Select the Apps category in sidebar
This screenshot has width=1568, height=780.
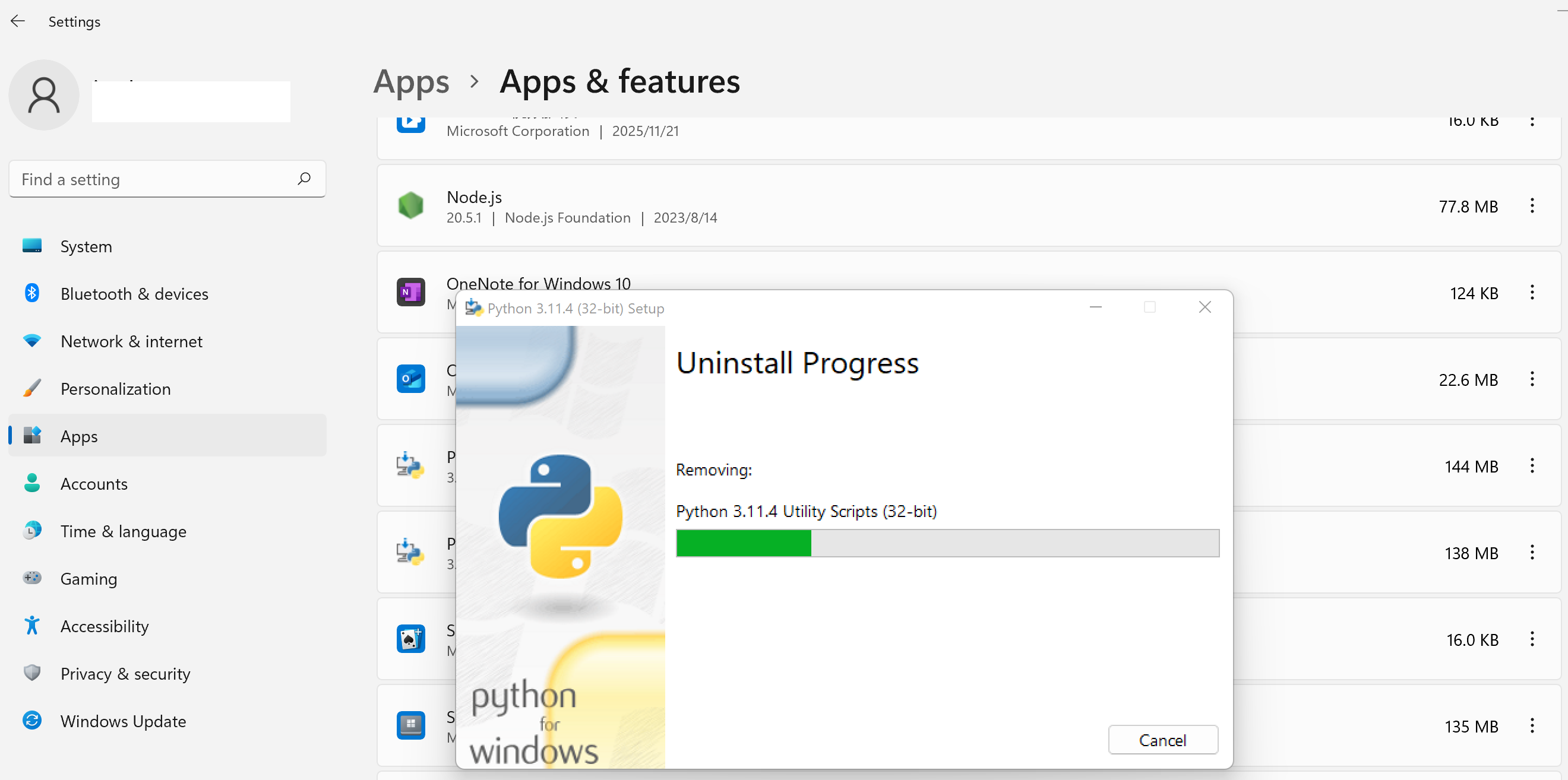(167, 436)
